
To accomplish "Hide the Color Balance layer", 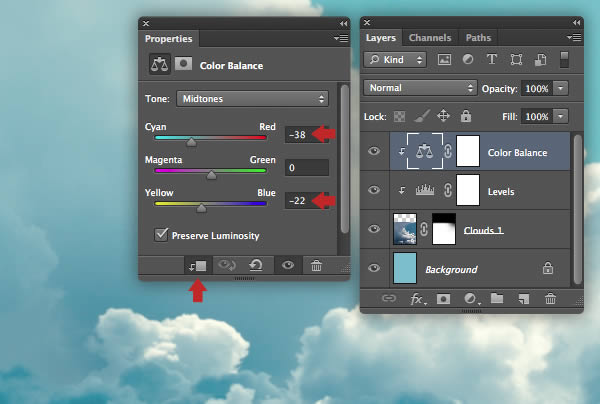I will tap(374, 151).
